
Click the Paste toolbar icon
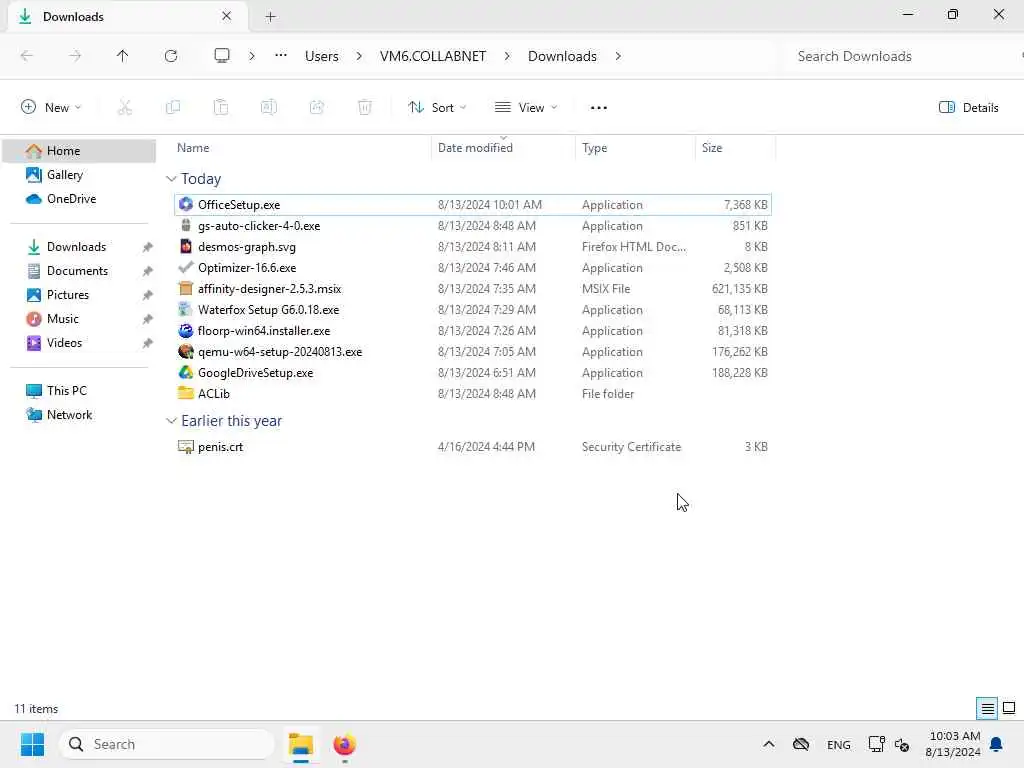click(x=221, y=108)
